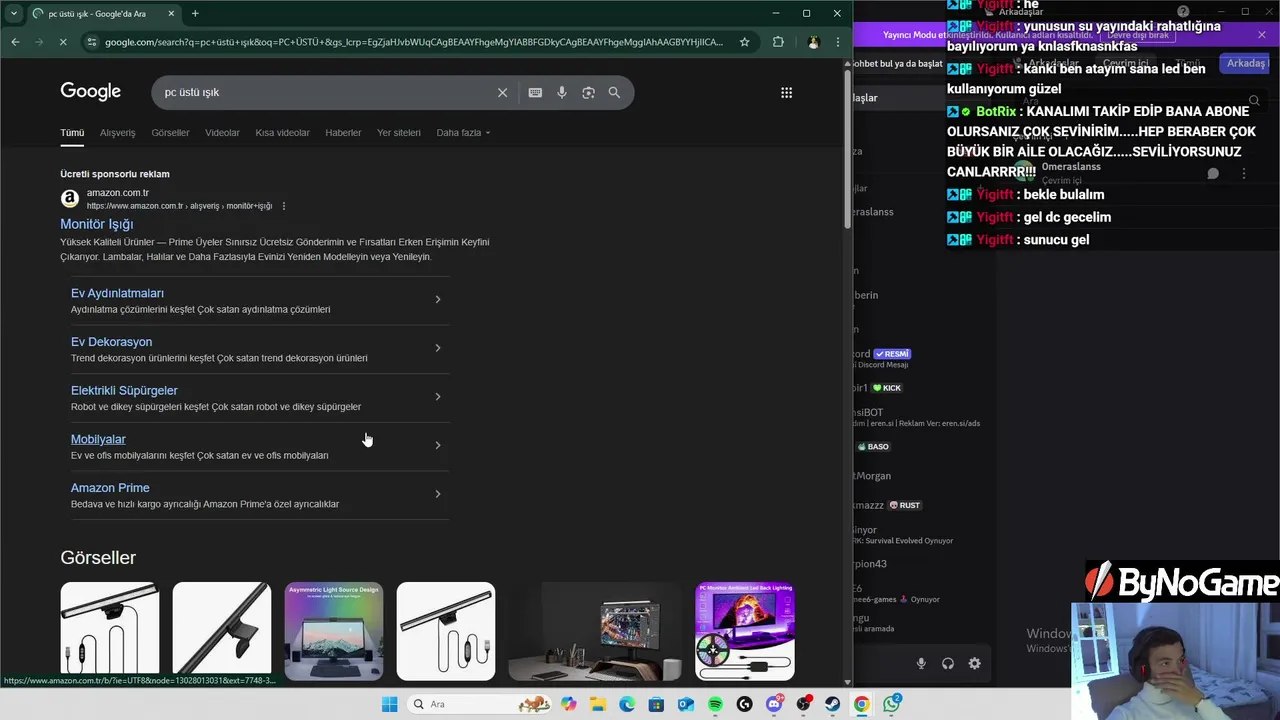
Task: Open the Monitör Işığı ad link
Action: 96,224
